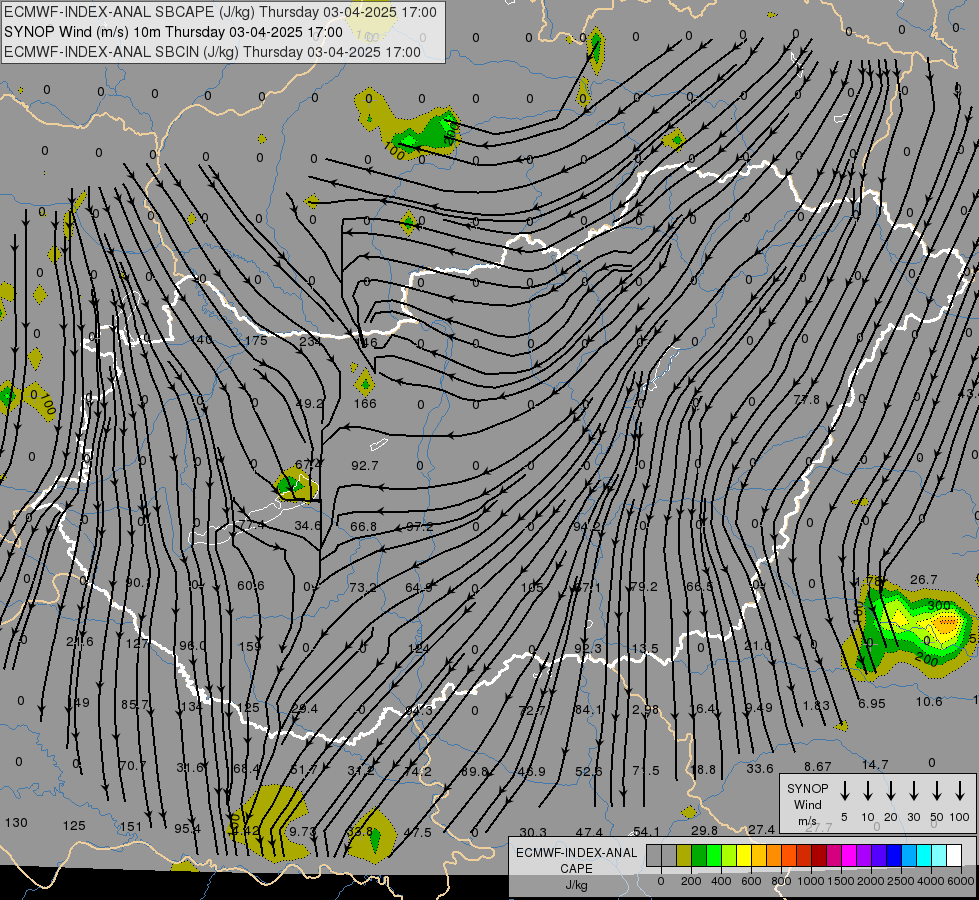979x900 pixels.
Task: Click the map value 29.8
Action: (704, 831)
